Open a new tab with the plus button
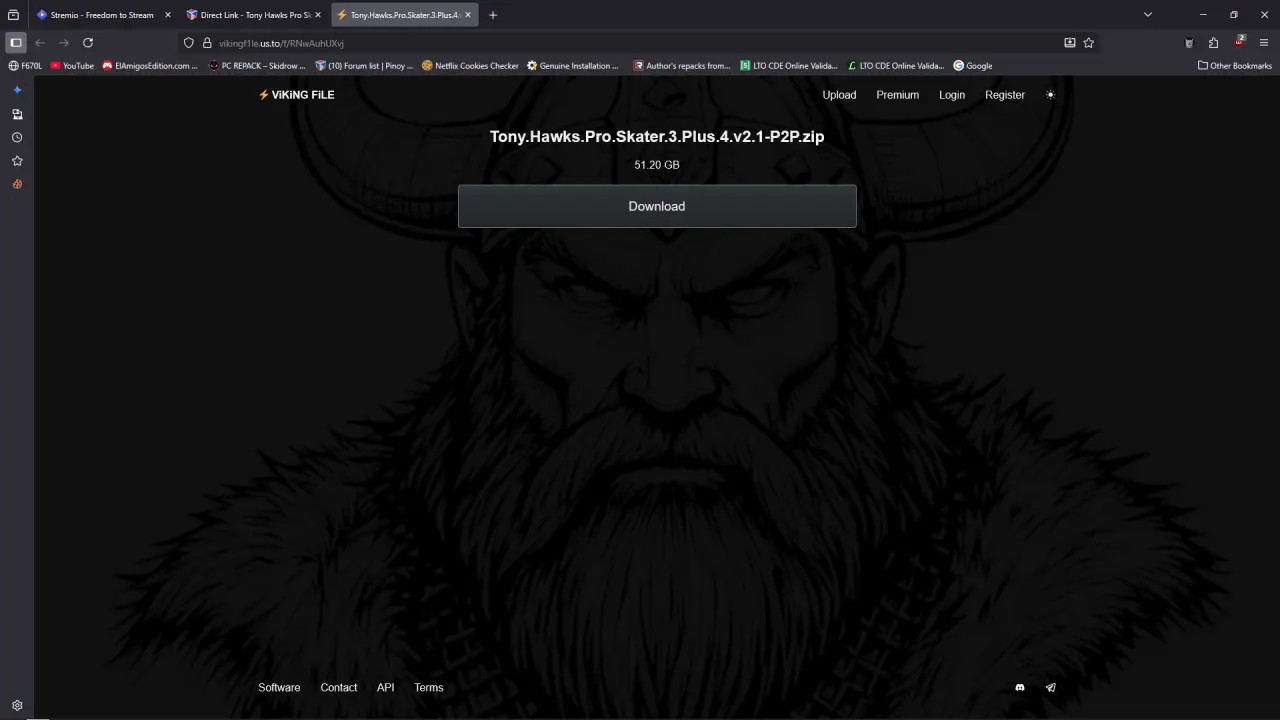The height and width of the screenshot is (720, 1280). tap(493, 15)
